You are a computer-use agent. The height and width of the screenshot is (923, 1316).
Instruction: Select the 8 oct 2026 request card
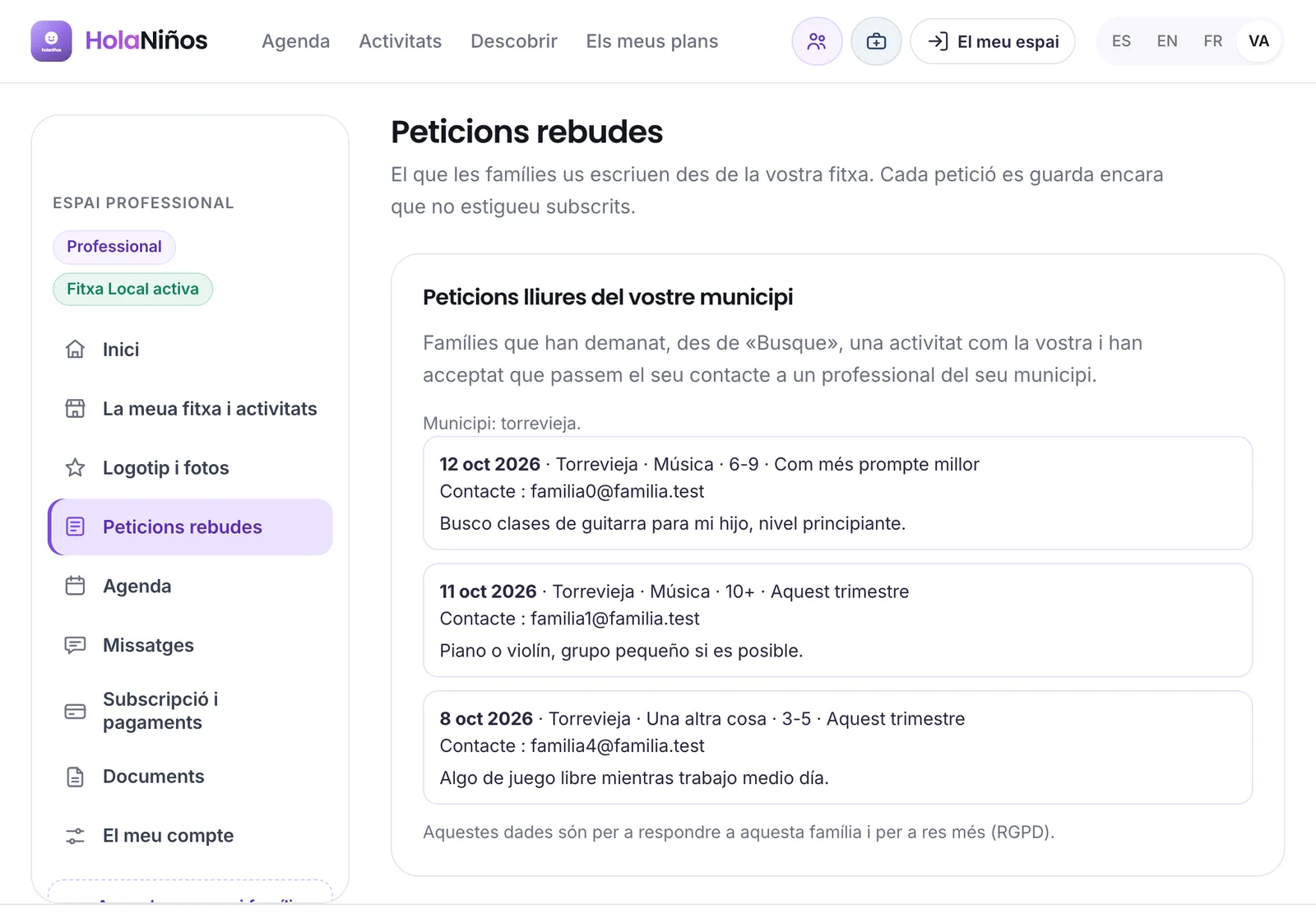tap(837, 748)
